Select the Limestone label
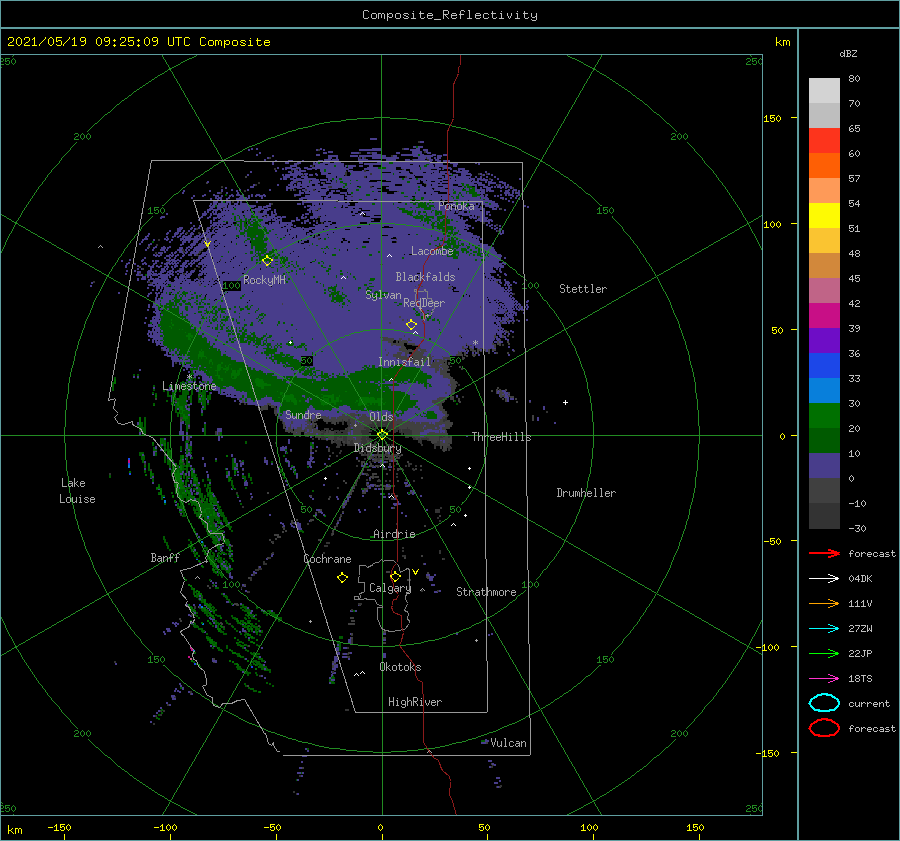The height and width of the screenshot is (841, 900). pos(189,386)
